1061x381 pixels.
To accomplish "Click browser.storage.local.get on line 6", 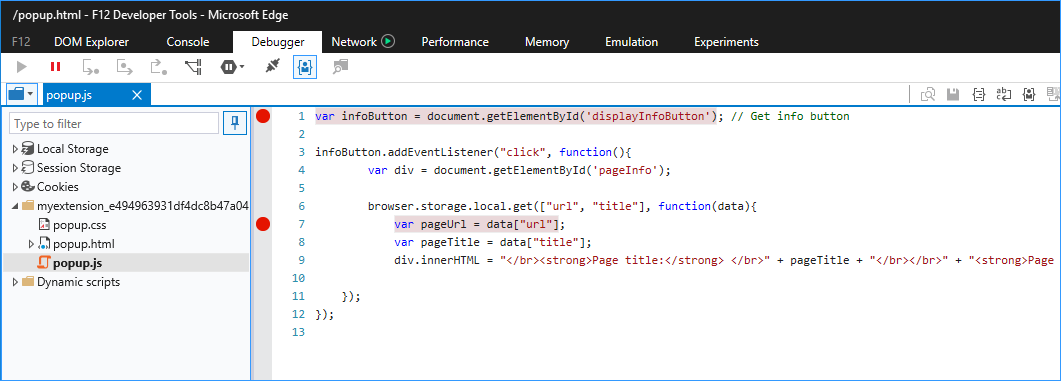I will click(451, 206).
